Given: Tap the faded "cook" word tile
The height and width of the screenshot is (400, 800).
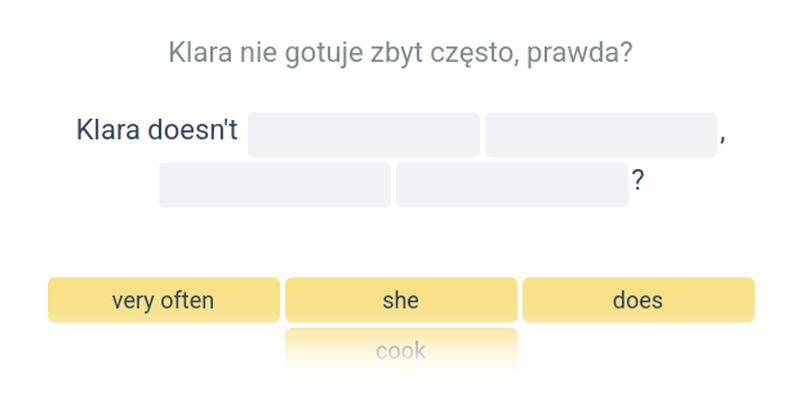Looking at the screenshot, I should 401,350.
